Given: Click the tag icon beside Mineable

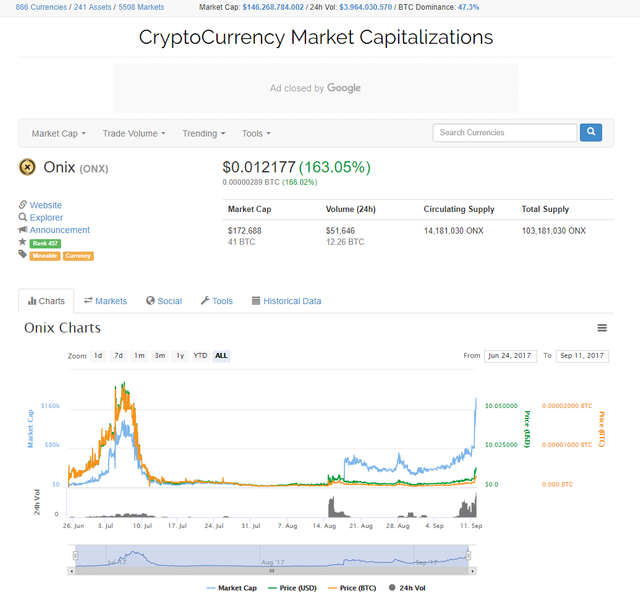Looking at the screenshot, I should click(x=22, y=254).
